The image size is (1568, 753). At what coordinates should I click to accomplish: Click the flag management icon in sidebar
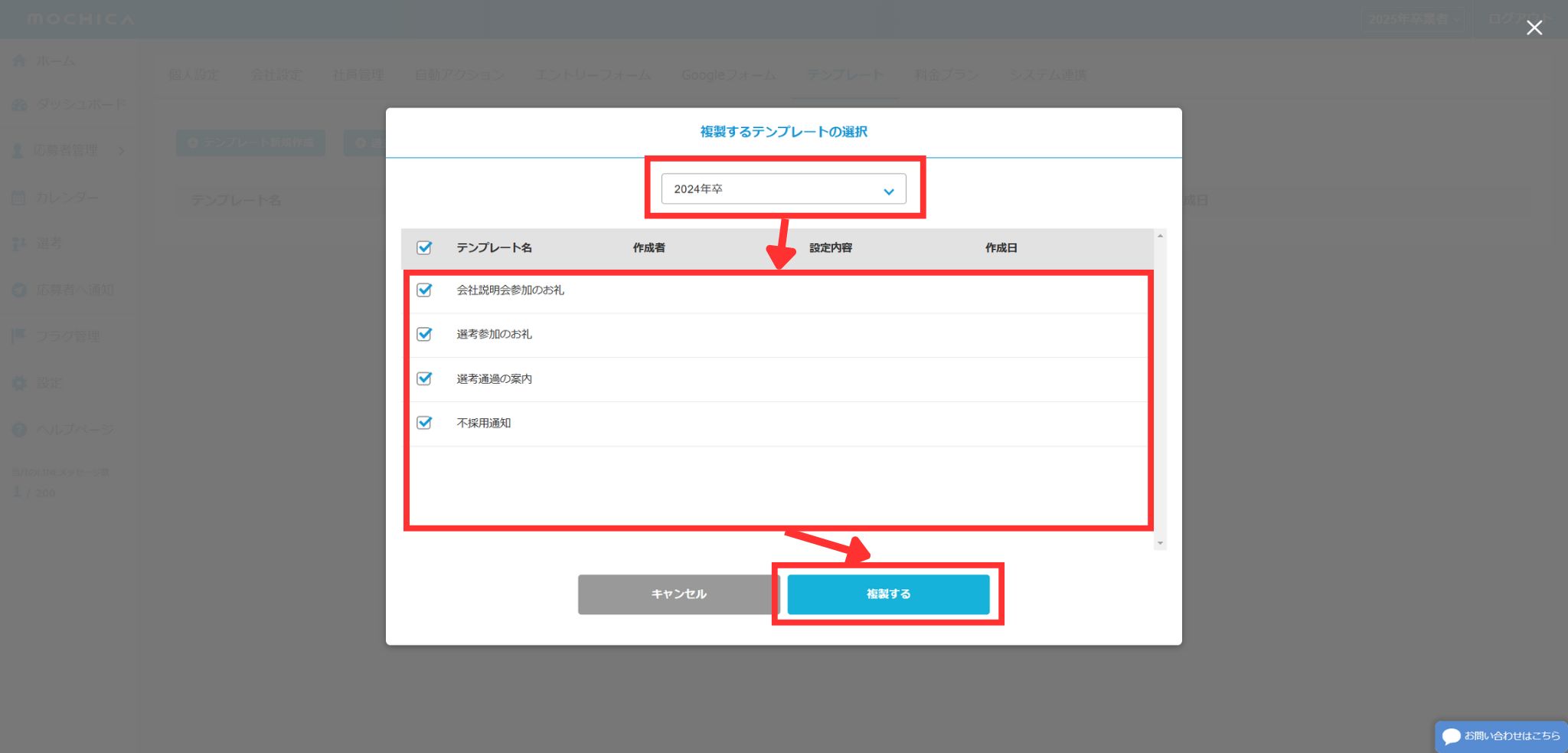click(x=19, y=336)
